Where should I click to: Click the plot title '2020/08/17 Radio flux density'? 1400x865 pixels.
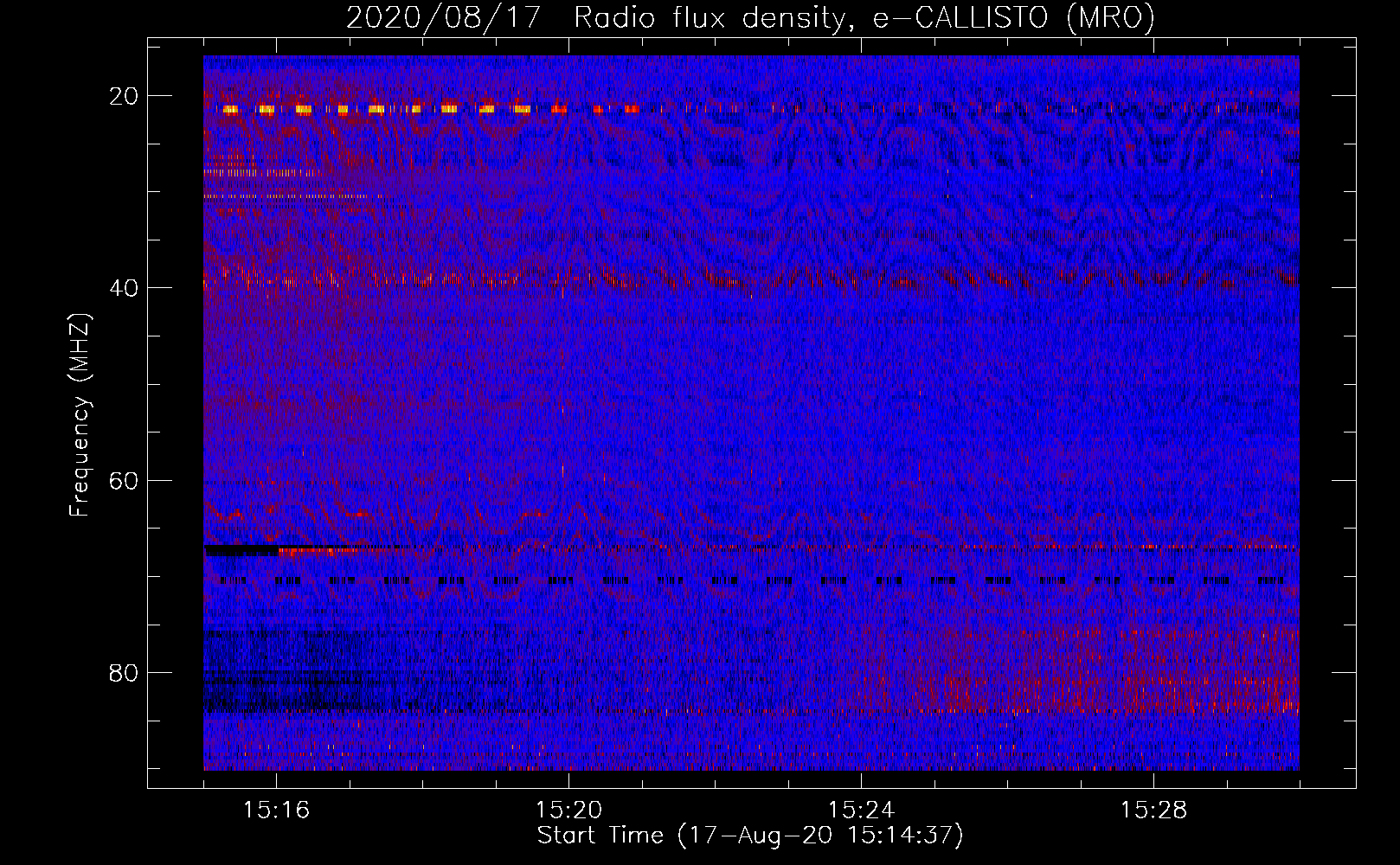click(x=750, y=18)
